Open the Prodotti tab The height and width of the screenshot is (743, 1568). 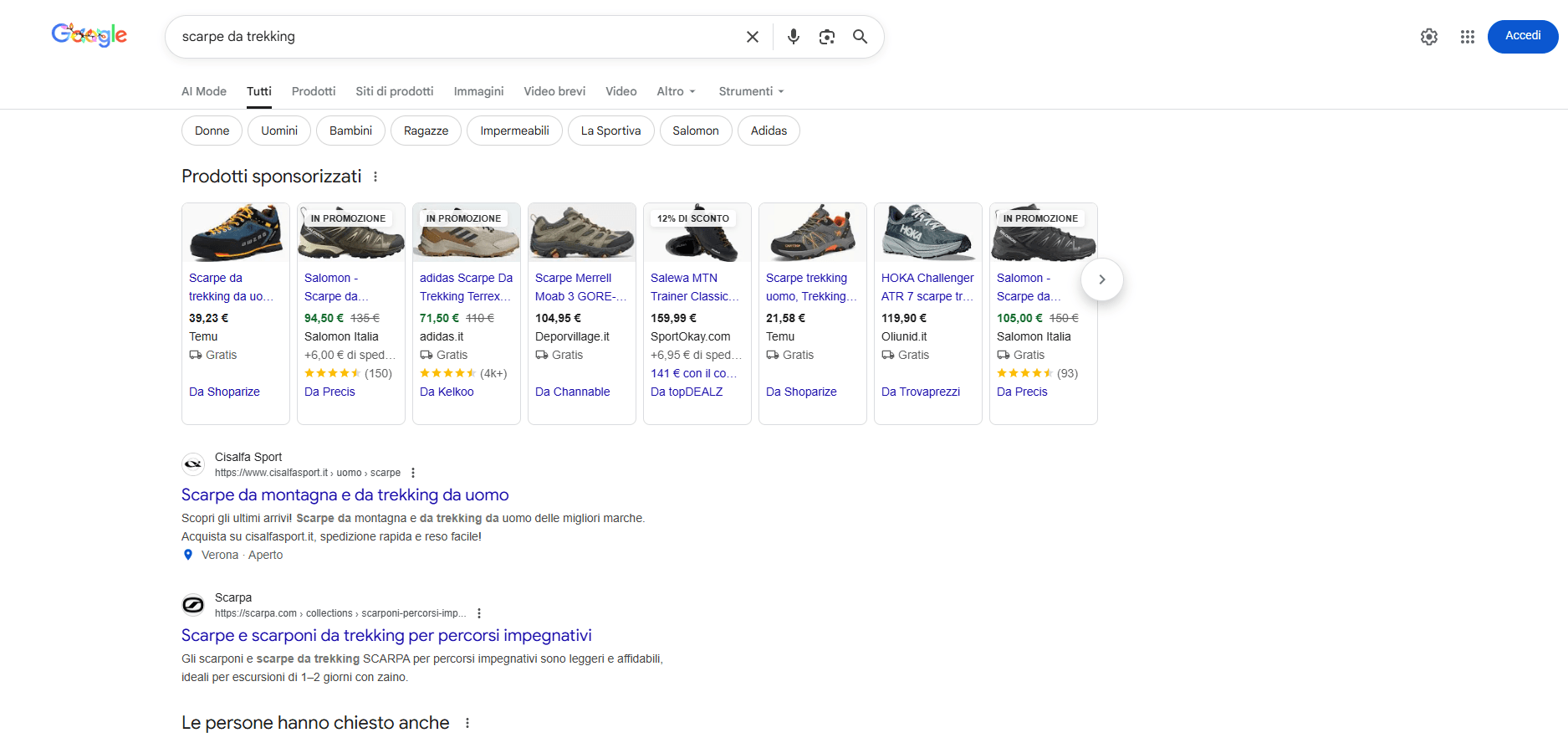[x=314, y=91]
